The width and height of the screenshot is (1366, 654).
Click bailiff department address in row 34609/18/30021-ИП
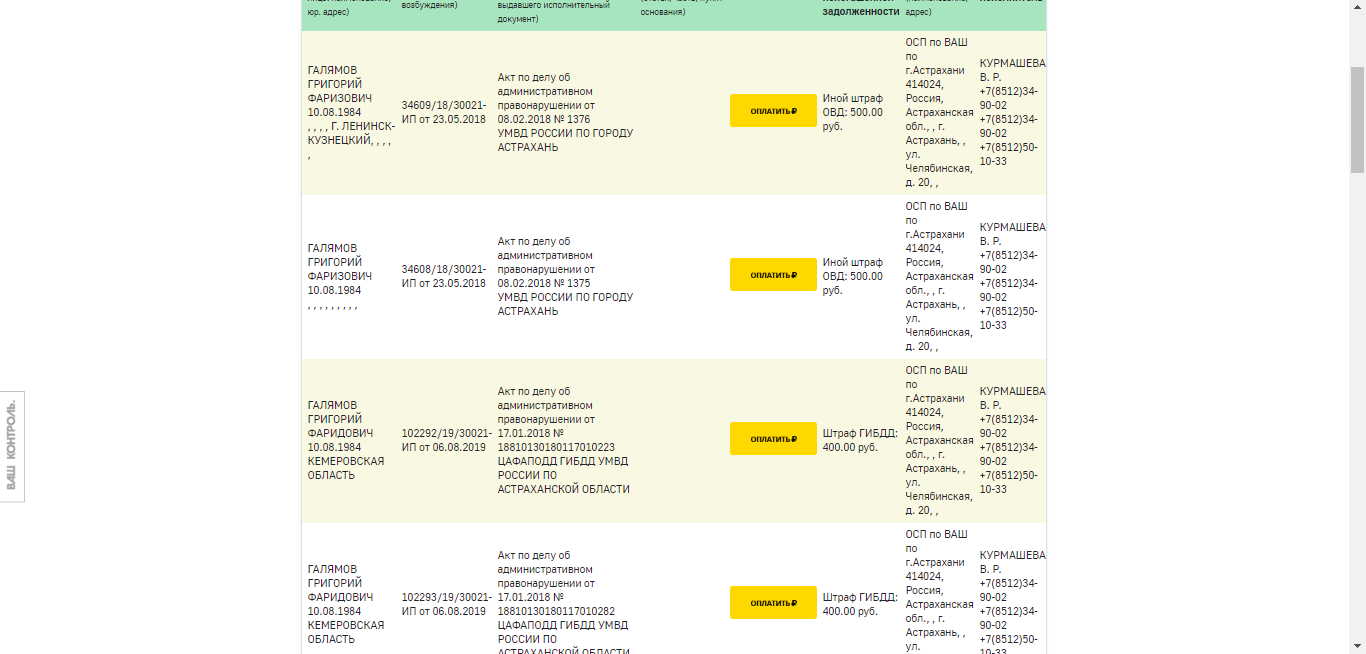click(939, 112)
